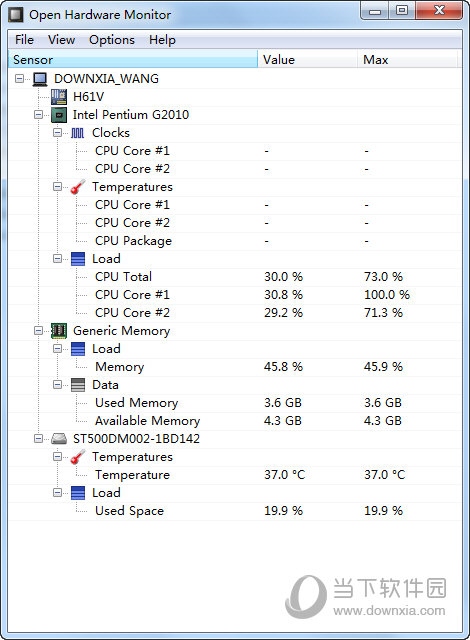
Task: Open the Options menu
Action: 112,40
